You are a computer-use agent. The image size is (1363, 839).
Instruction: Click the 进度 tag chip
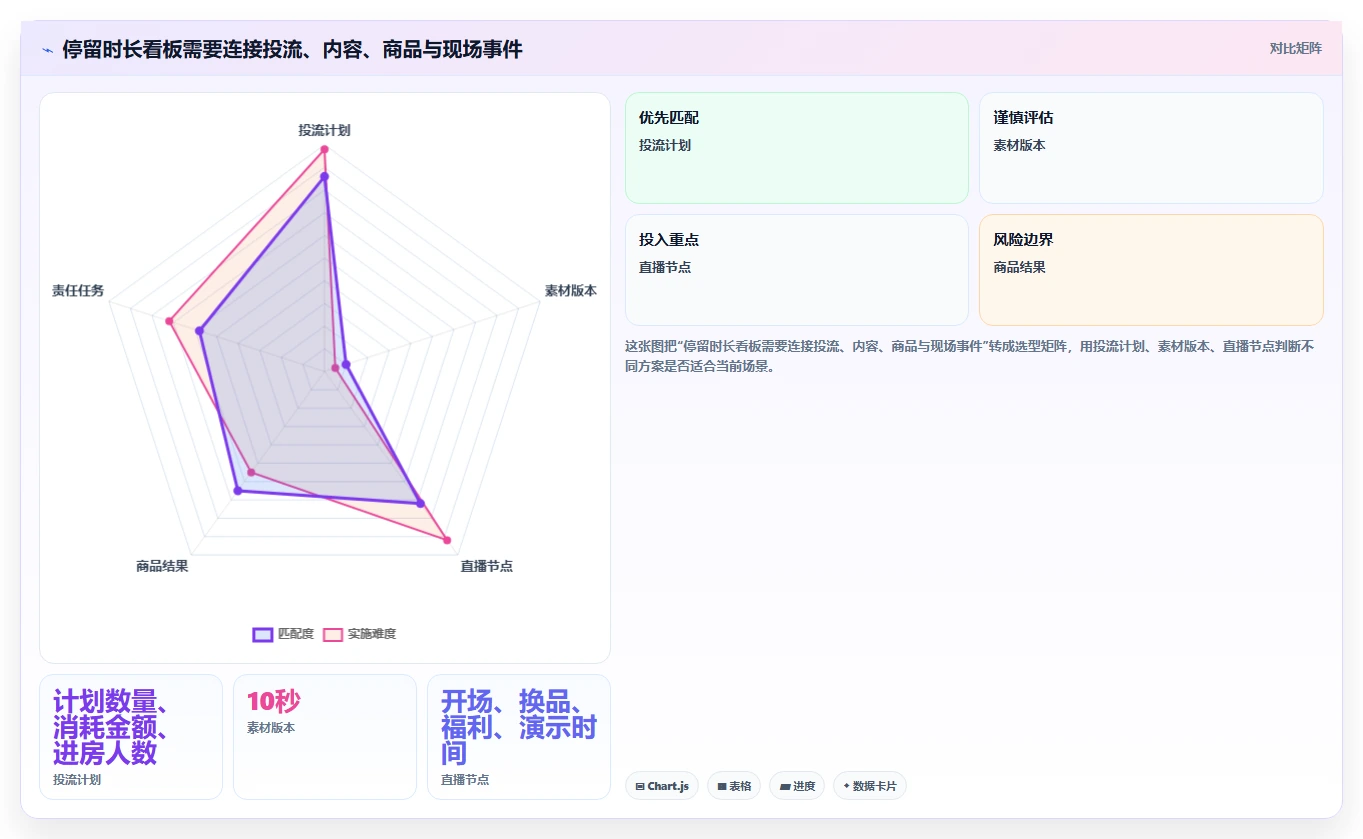tap(797, 786)
